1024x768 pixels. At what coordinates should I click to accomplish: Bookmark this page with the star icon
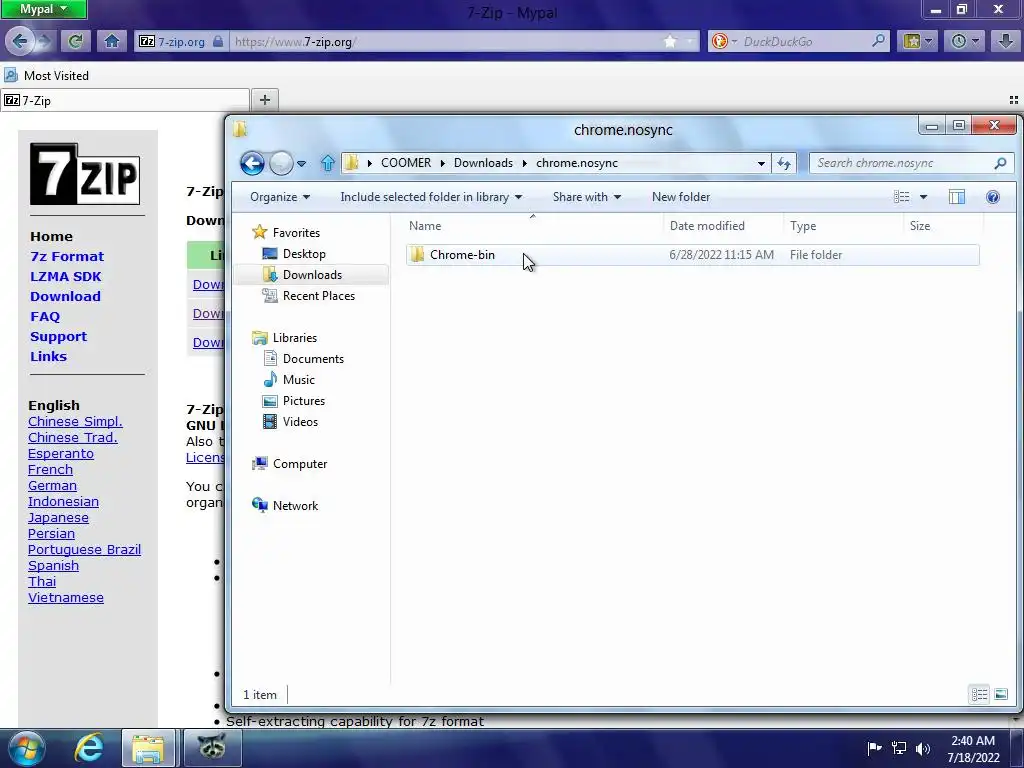click(670, 41)
